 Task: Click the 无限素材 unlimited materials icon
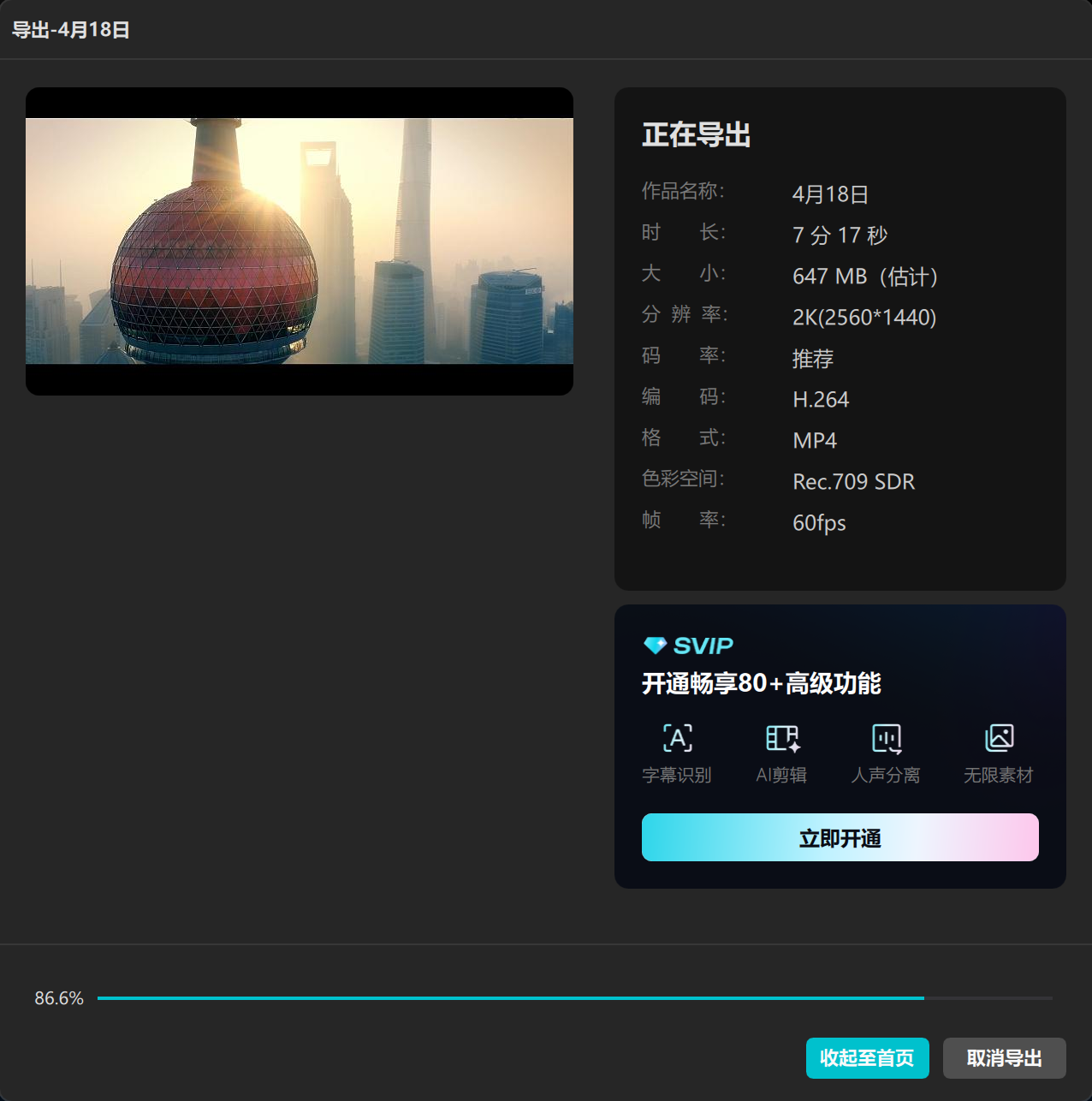click(998, 738)
